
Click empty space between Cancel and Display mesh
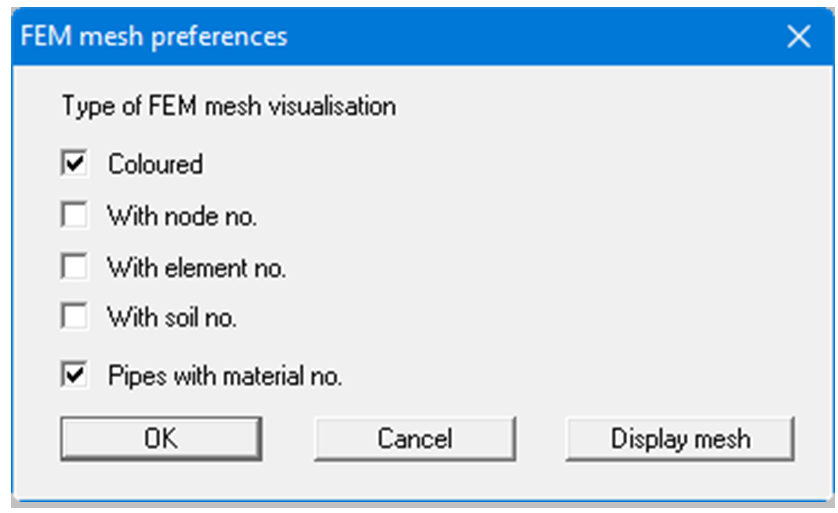click(541, 438)
